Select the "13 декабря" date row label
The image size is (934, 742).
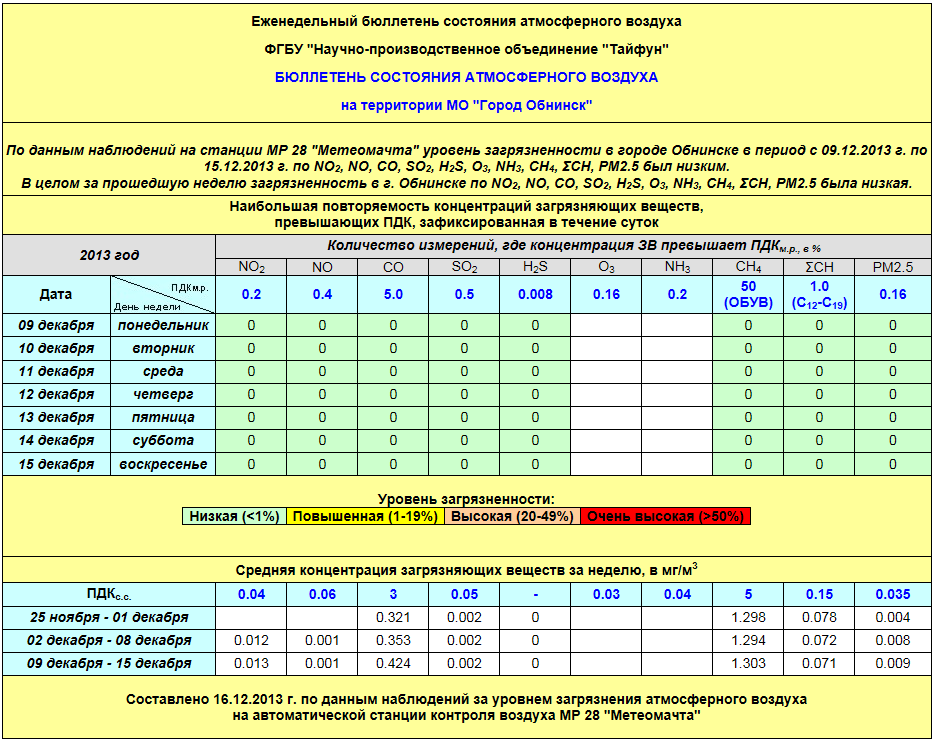click(57, 417)
